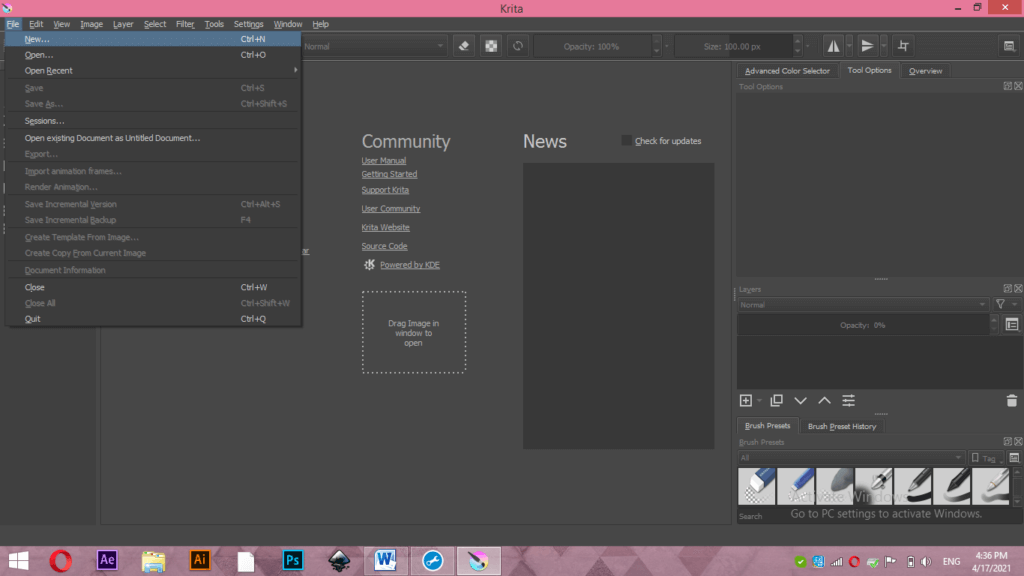This screenshot has width=1024, height=576.
Task: Visit the Krita Website link
Action: click(x=385, y=227)
